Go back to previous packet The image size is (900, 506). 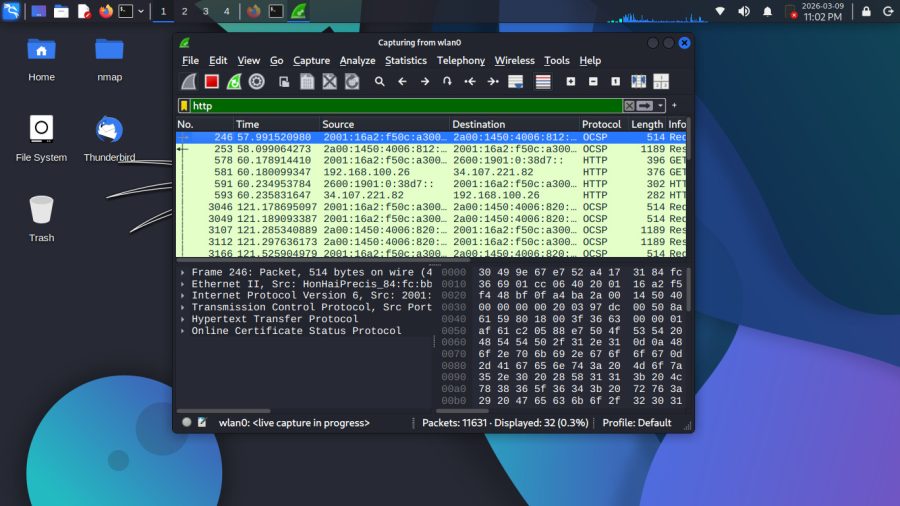402,82
